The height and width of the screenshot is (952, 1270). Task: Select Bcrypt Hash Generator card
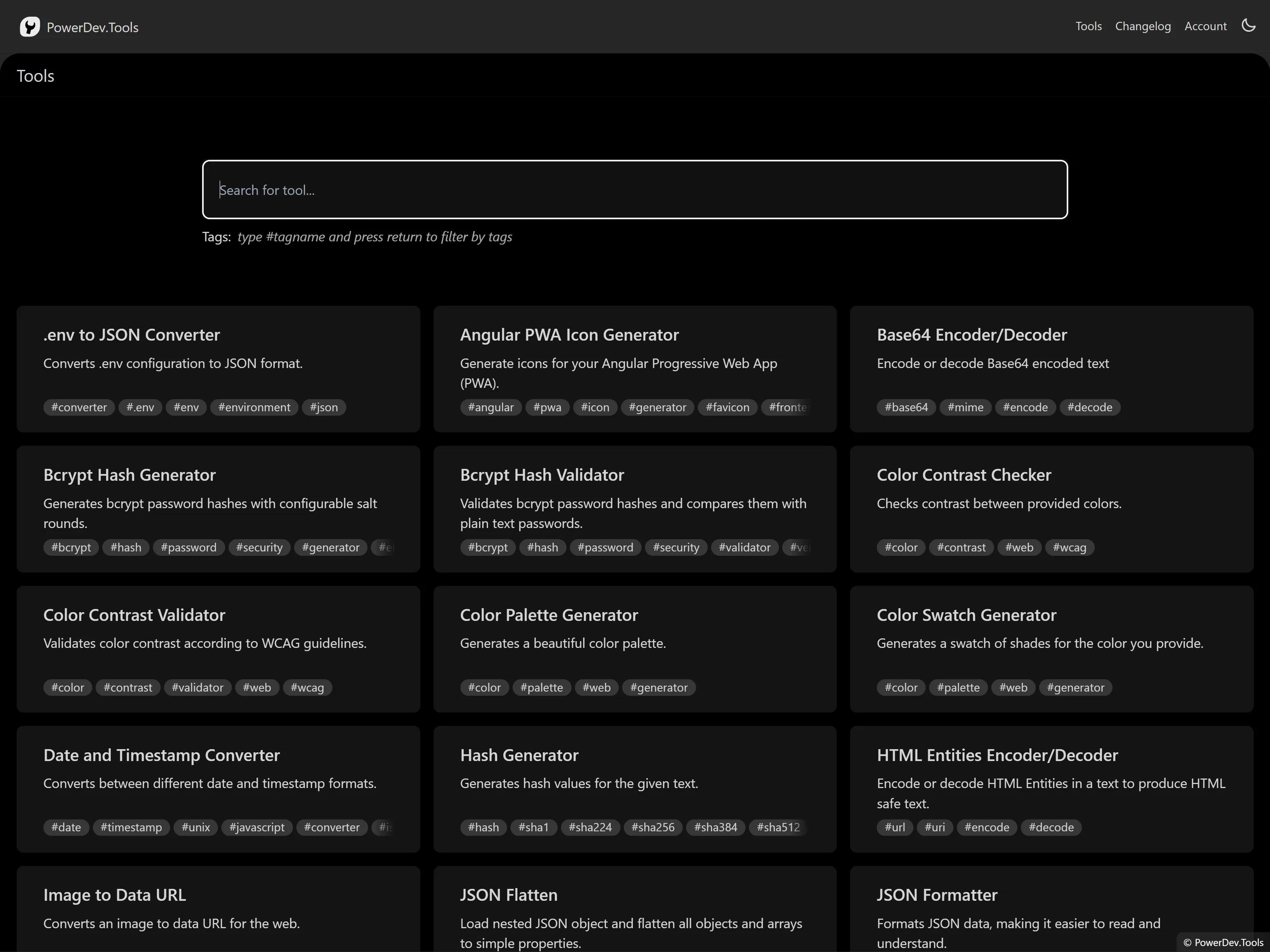pos(129,474)
